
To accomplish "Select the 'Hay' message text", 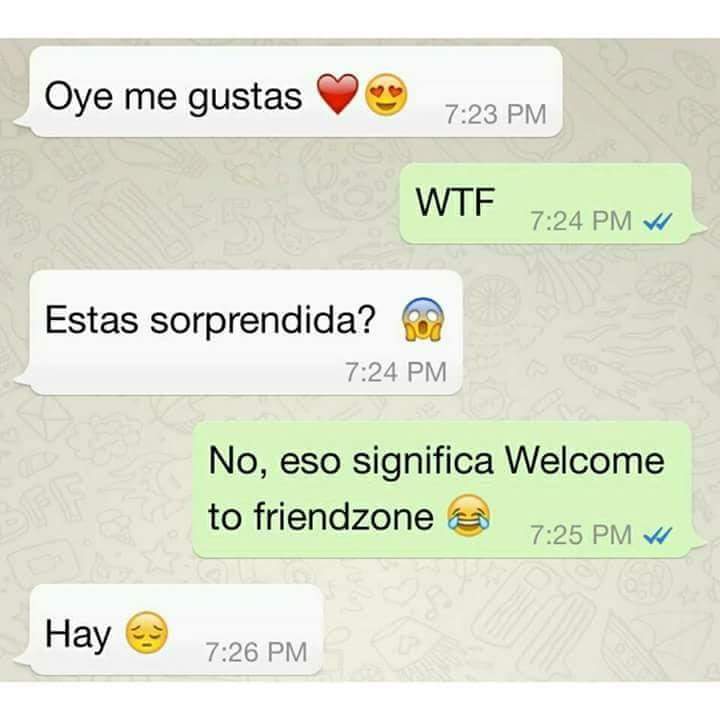I will pos(78,636).
